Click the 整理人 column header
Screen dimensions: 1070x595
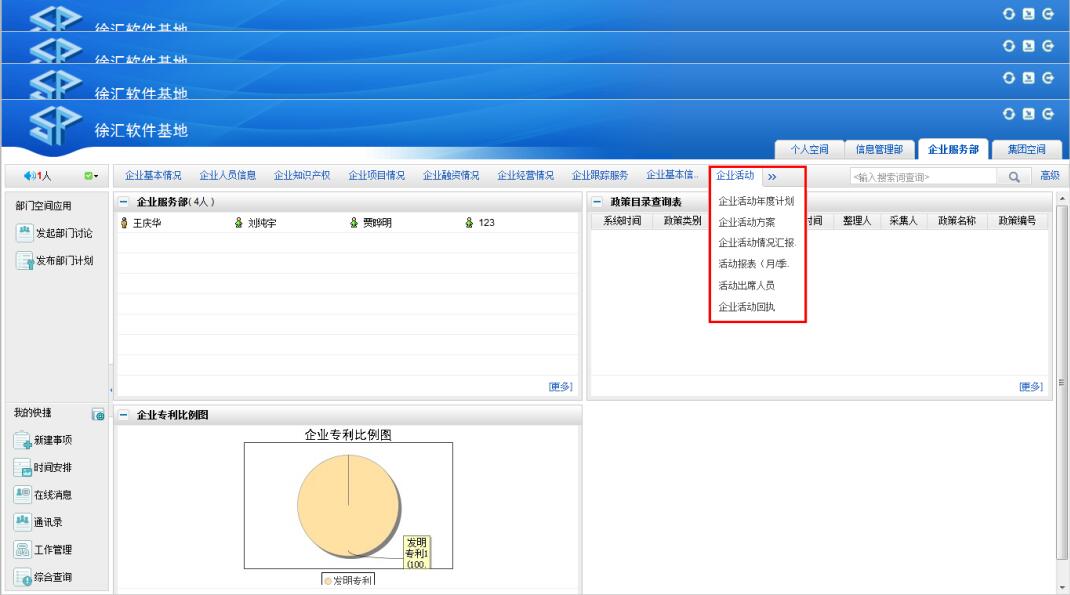856,221
